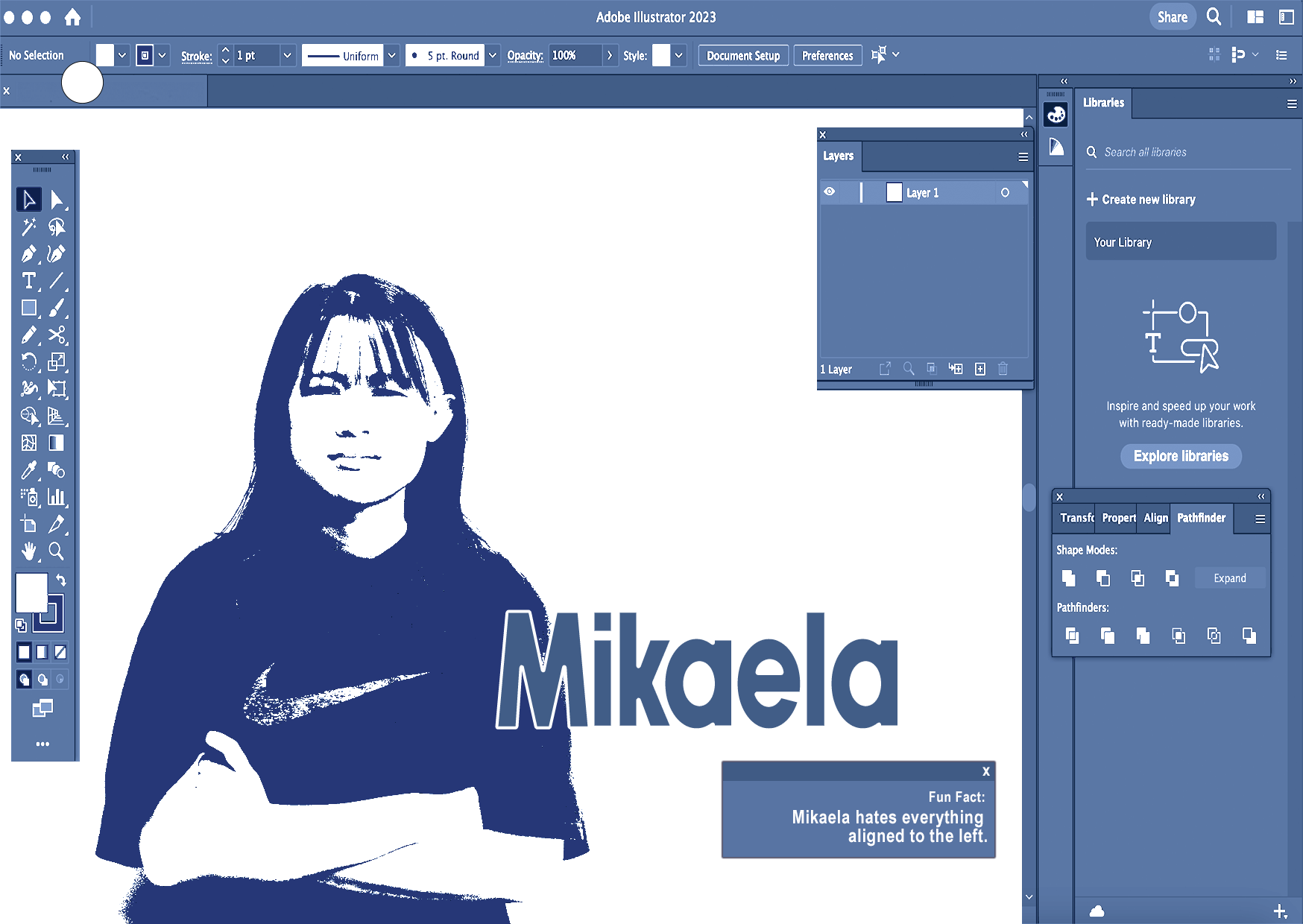Pick the Paintbrush tool
This screenshot has width=1303, height=924.
pos(57,308)
